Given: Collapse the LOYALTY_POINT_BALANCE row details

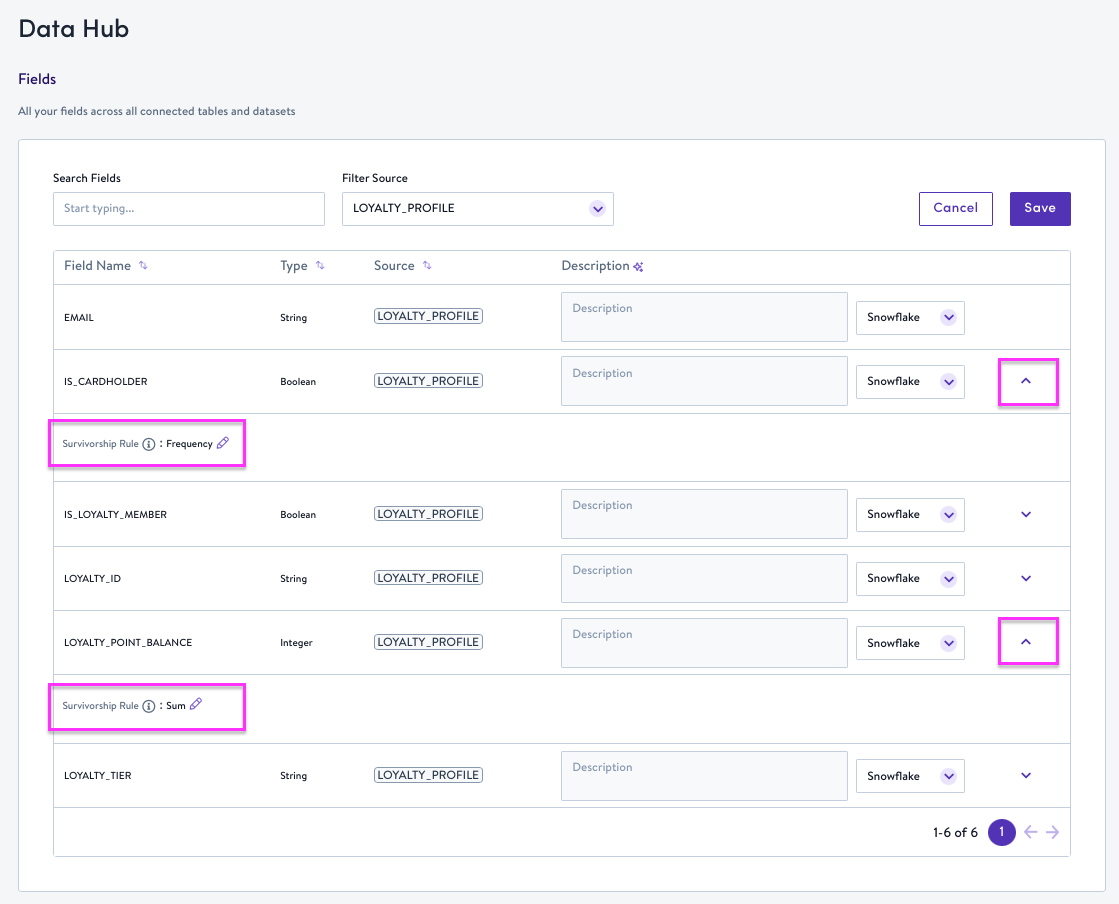Looking at the screenshot, I should (1026, 642).
